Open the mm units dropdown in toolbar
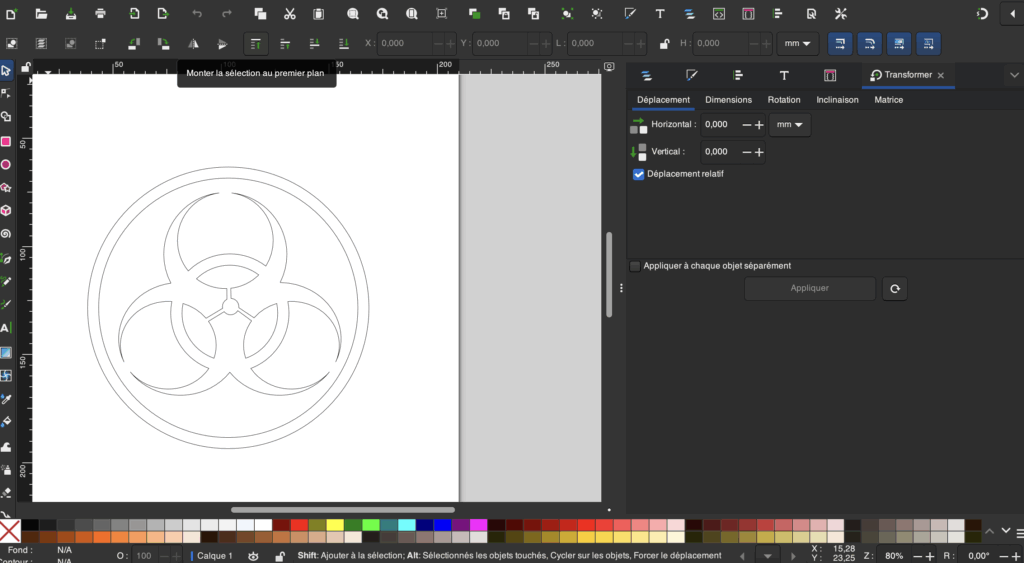The height and width of the screenshot is (563, 1024). point(797,44)
